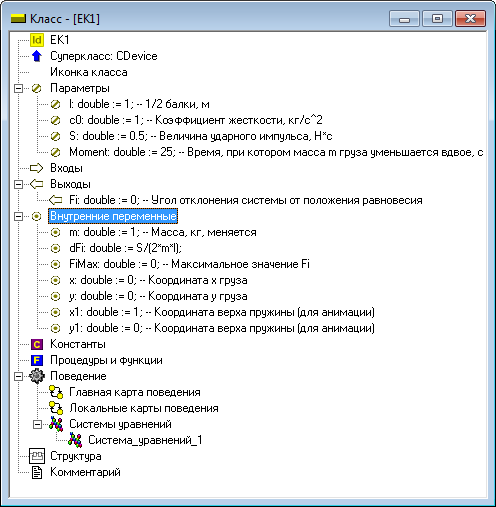Click the yellow Id icon next to EK1
Image resolution: width=496 pixels, height=507 pixels.
37,40
